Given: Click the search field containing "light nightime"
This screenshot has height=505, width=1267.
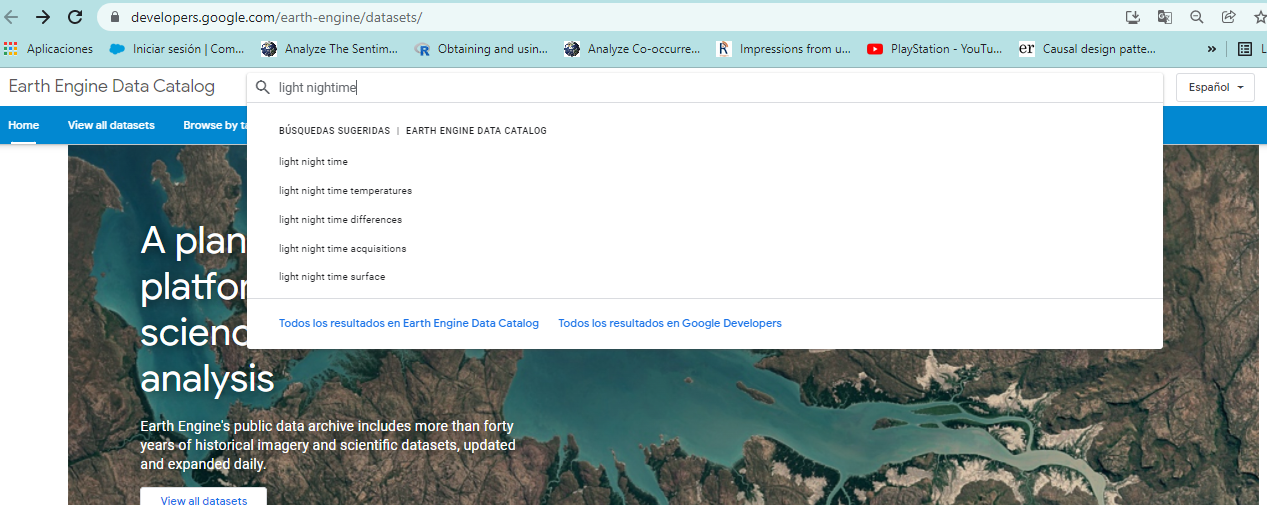Looking at the screenshot, I should [700, 87].
